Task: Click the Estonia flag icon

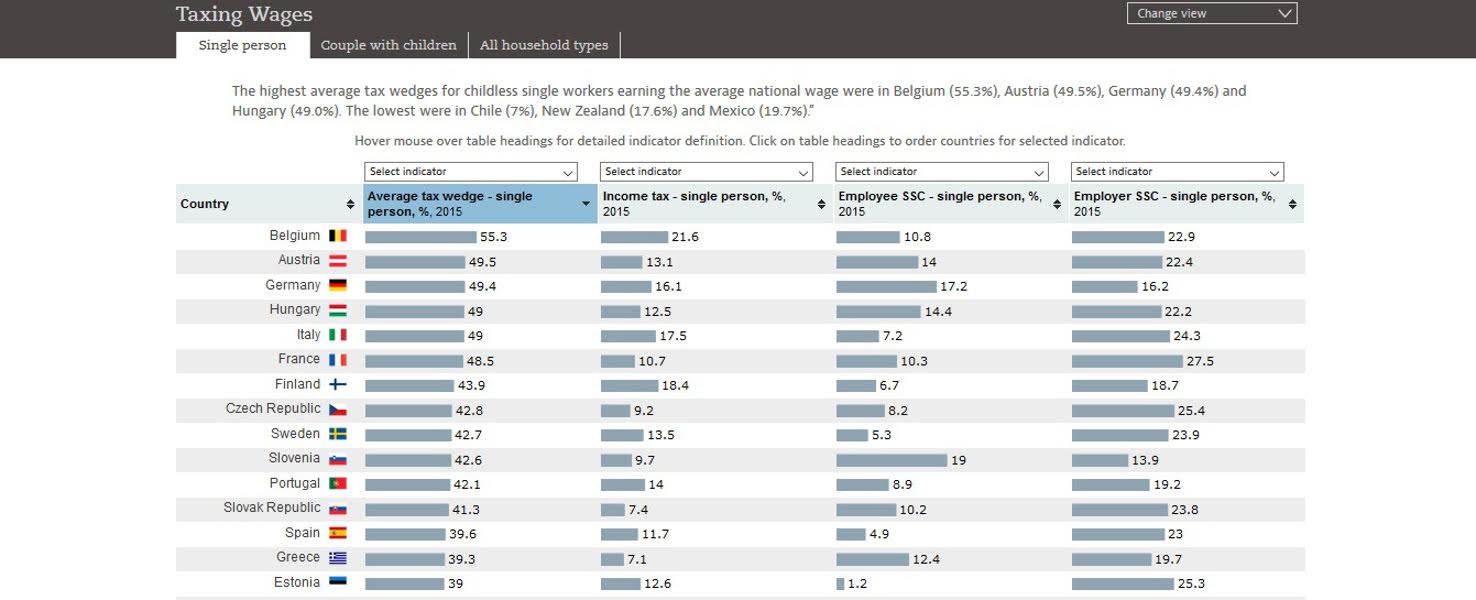Action: (x=338, y=582)
